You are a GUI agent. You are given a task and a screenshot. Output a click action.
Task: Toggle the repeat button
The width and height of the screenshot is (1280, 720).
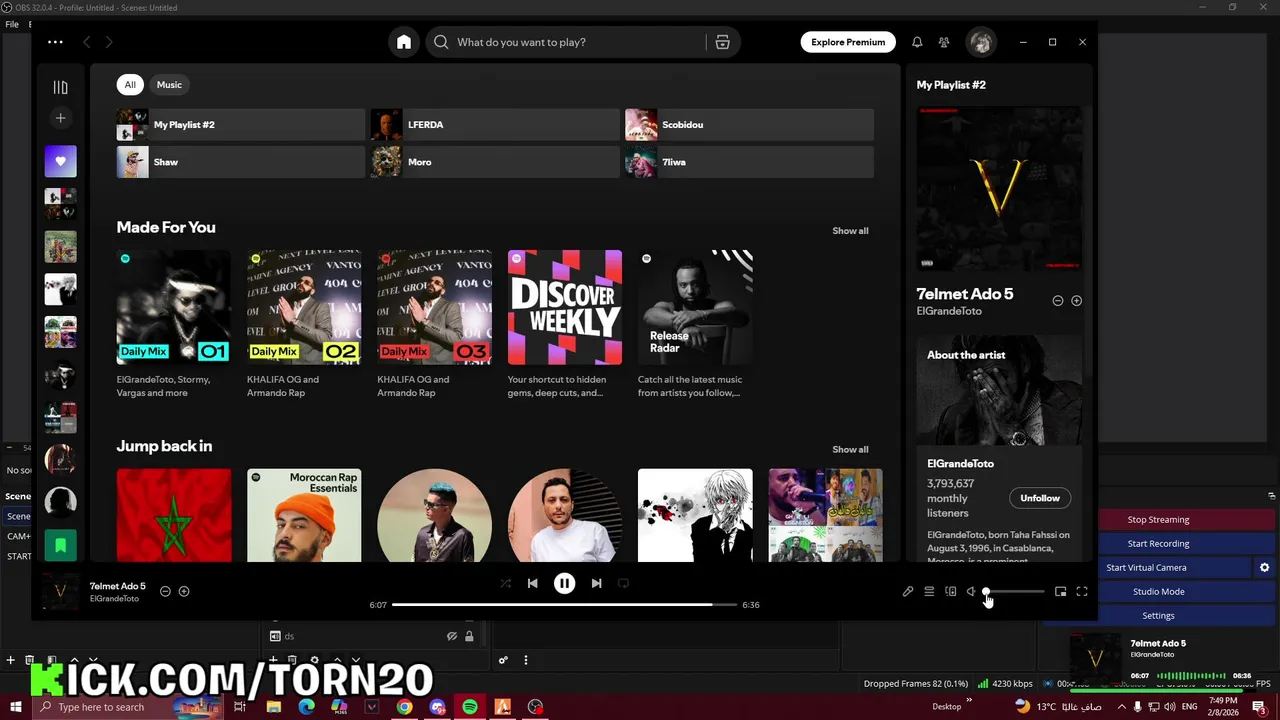pos(623,583)
